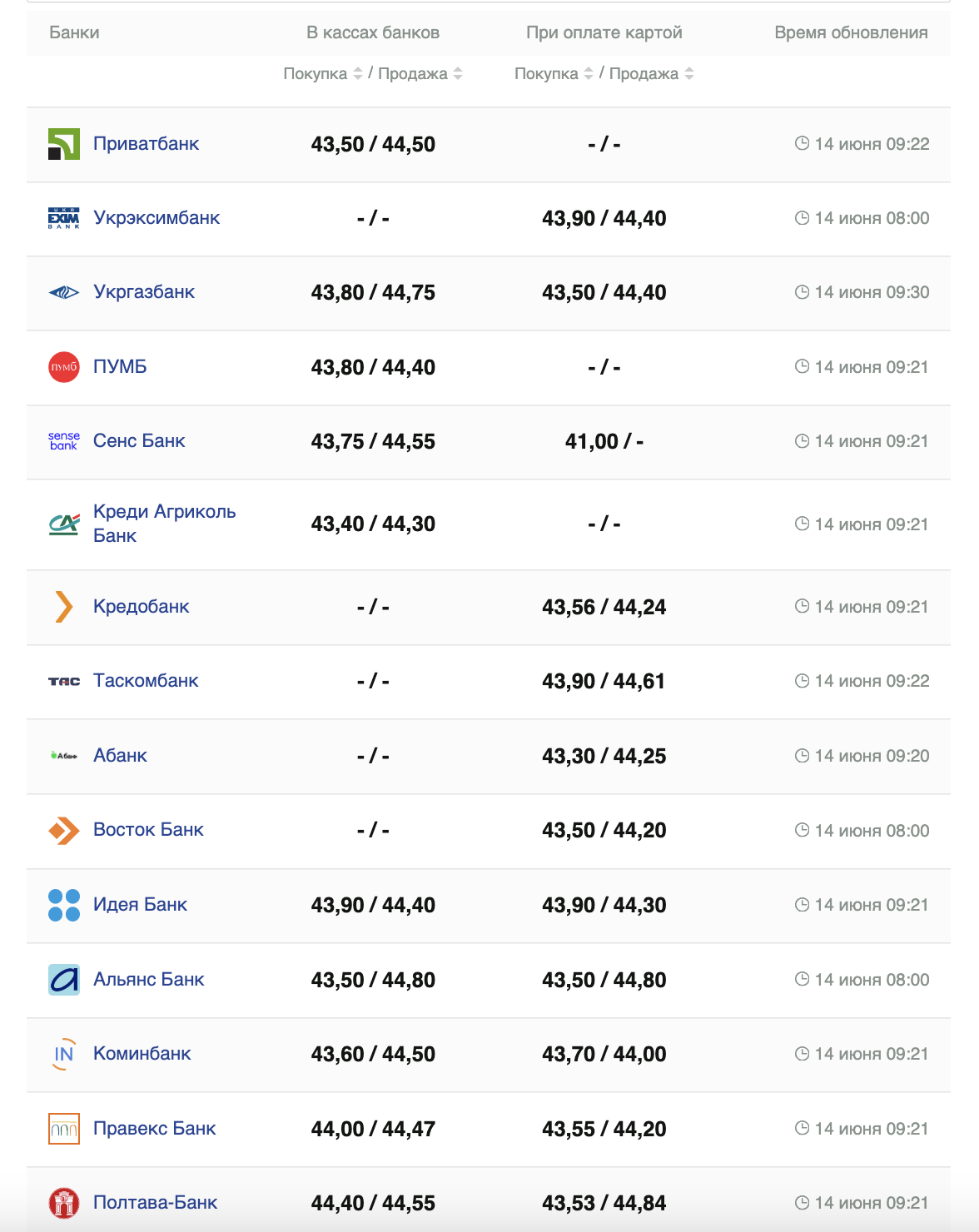Screen dimensions: 979x1232
Task: Click the Идея Банк four-dot logo
Action: click(x=64, y=905)
